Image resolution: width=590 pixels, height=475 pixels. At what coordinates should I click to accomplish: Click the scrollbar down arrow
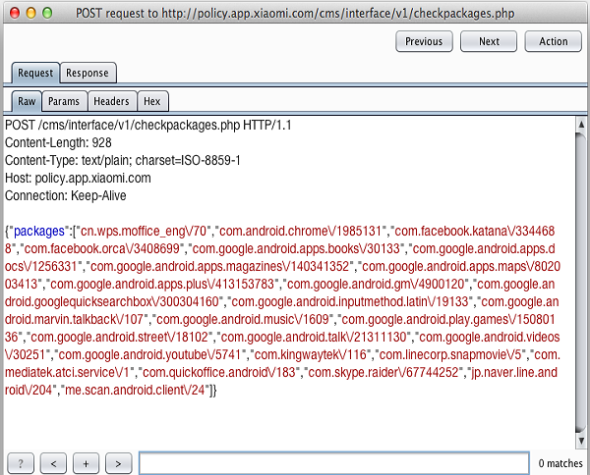[x=581, y=441]
